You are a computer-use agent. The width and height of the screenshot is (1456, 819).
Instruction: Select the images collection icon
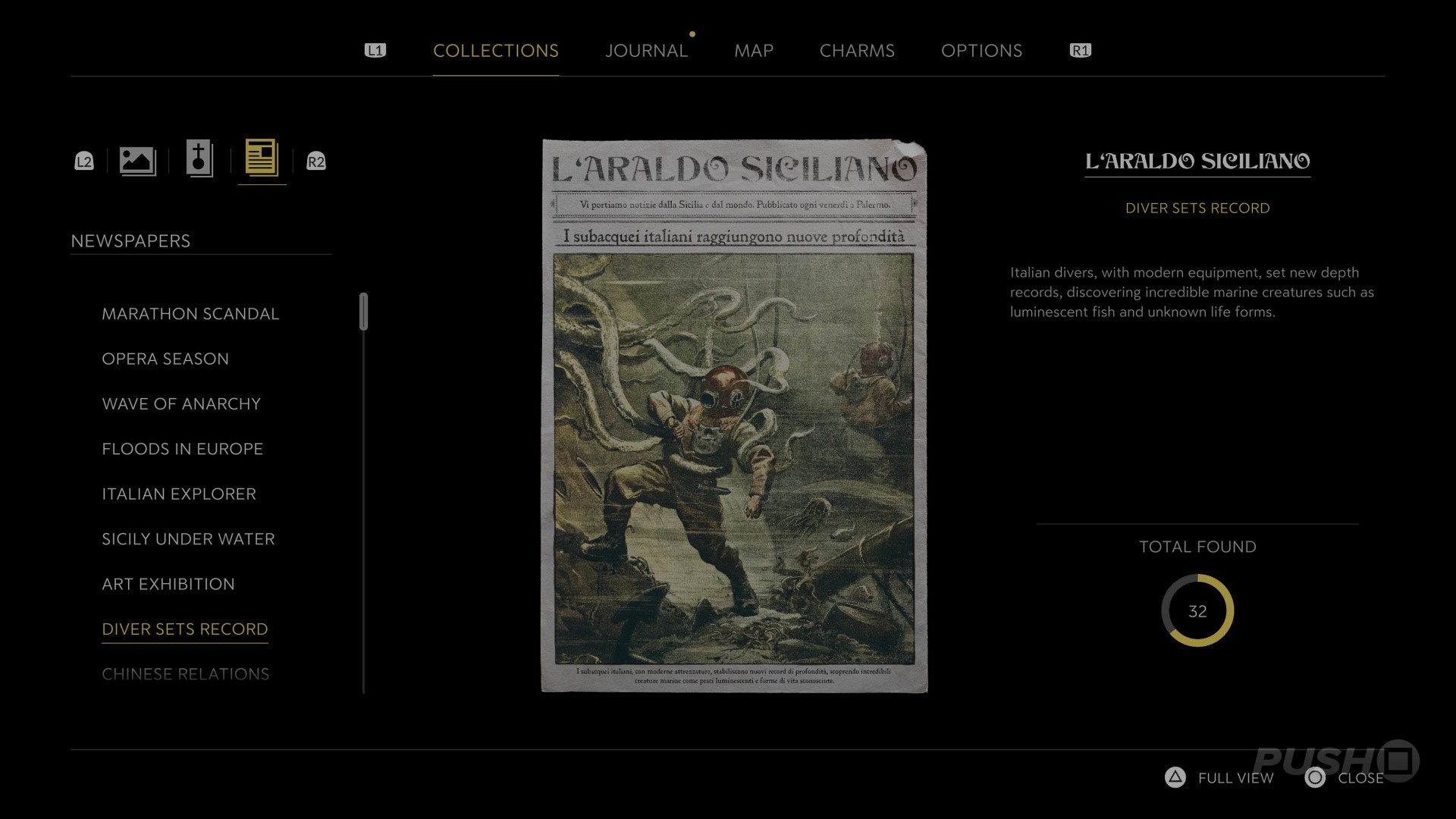click(137, 161)
